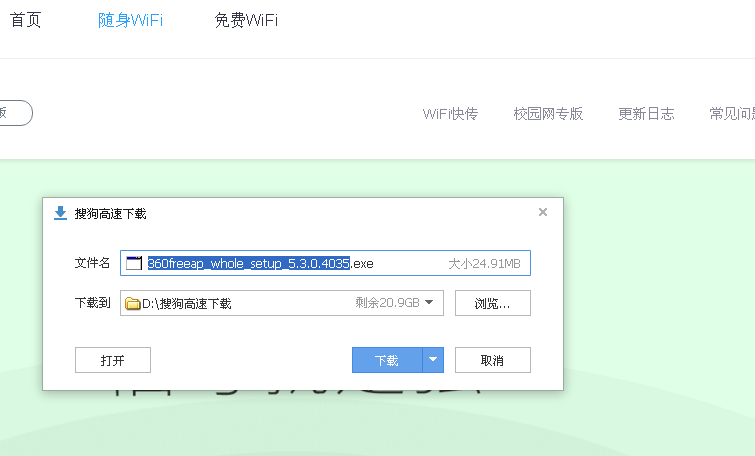Open the 更新日志 link
This screenshot has width=755, height=456.
pos(646,114)
